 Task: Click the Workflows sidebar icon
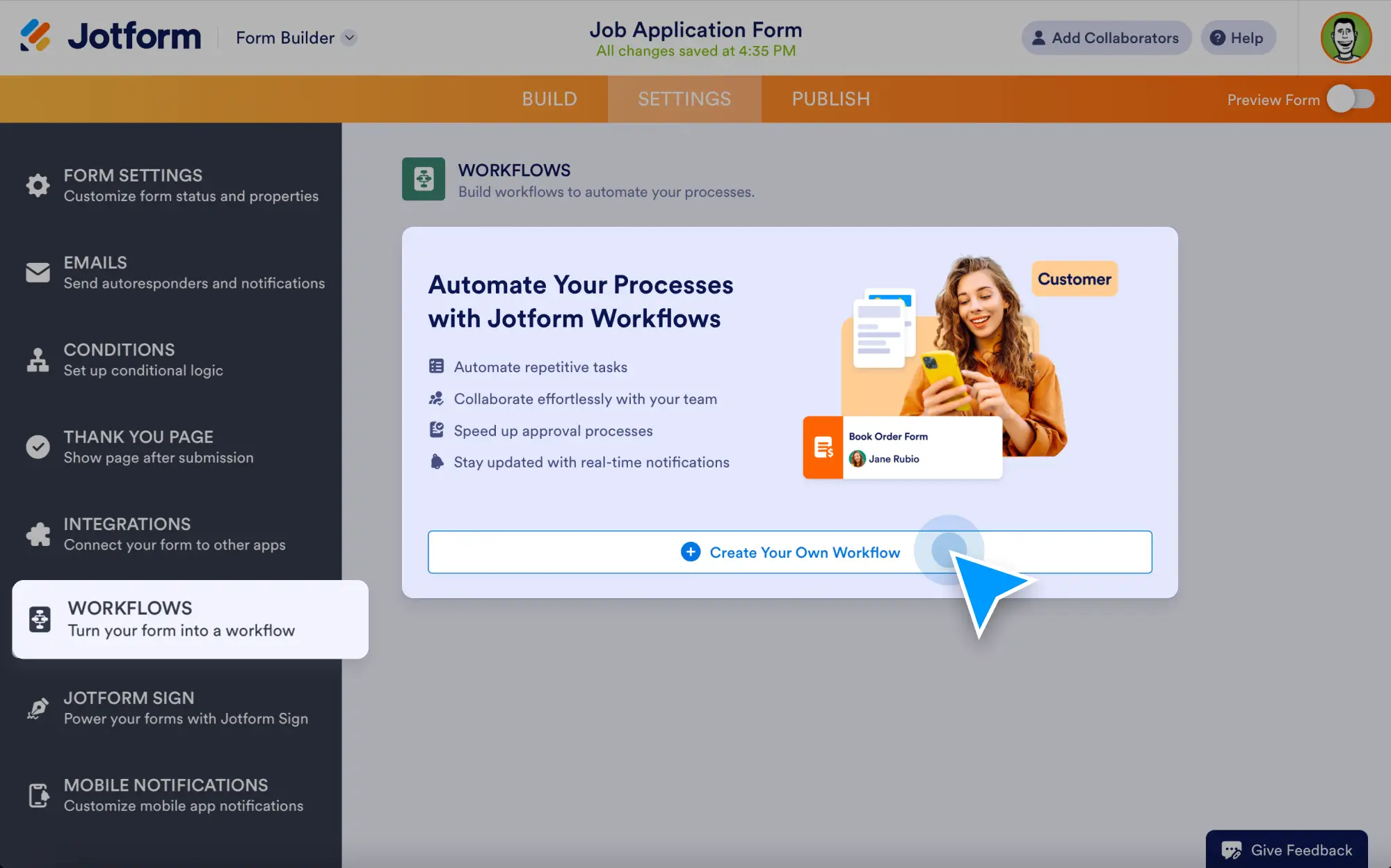[40, 618]
